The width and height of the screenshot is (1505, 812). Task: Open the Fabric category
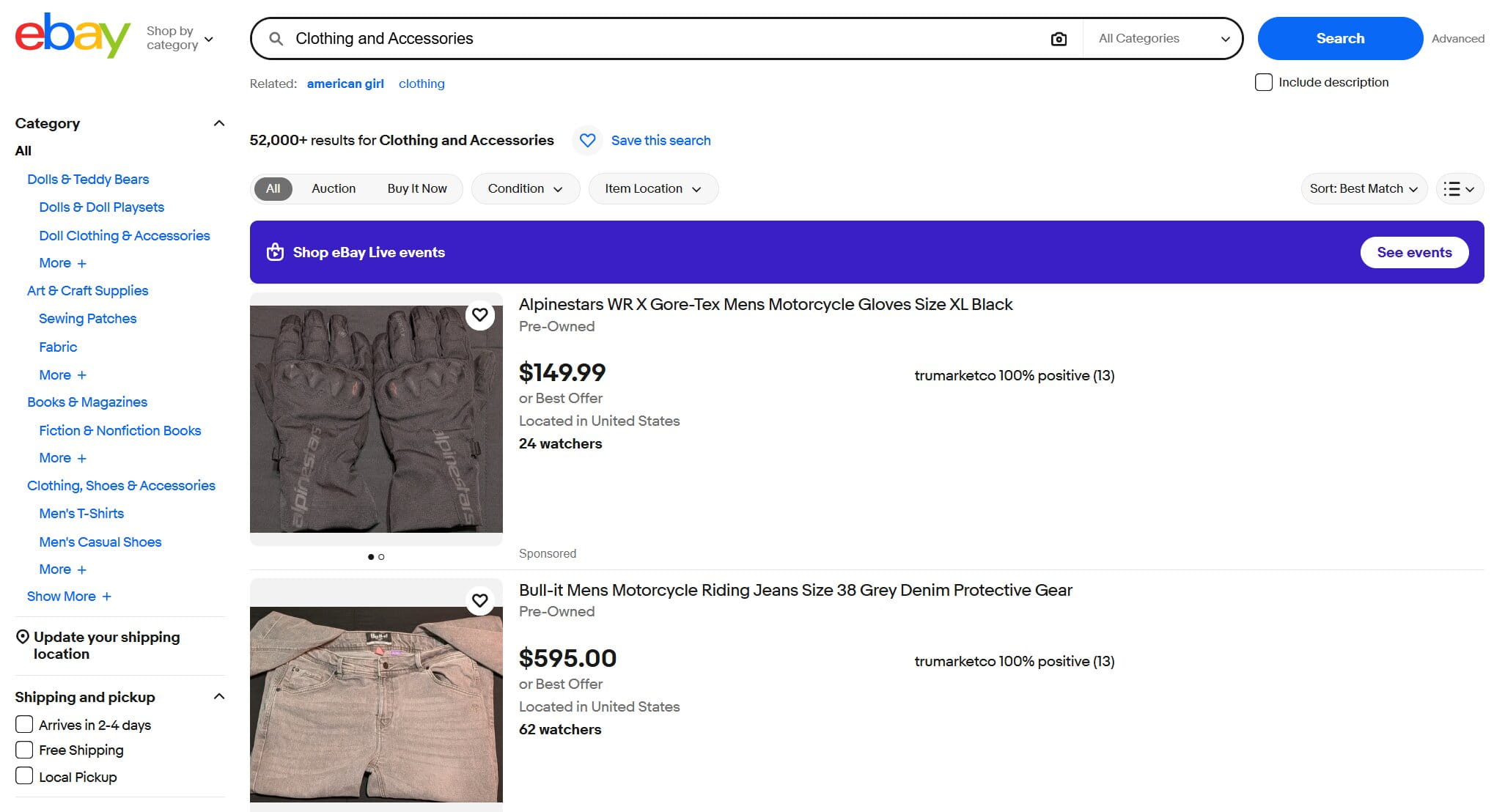pyautogui.click(x=58, y=347)
